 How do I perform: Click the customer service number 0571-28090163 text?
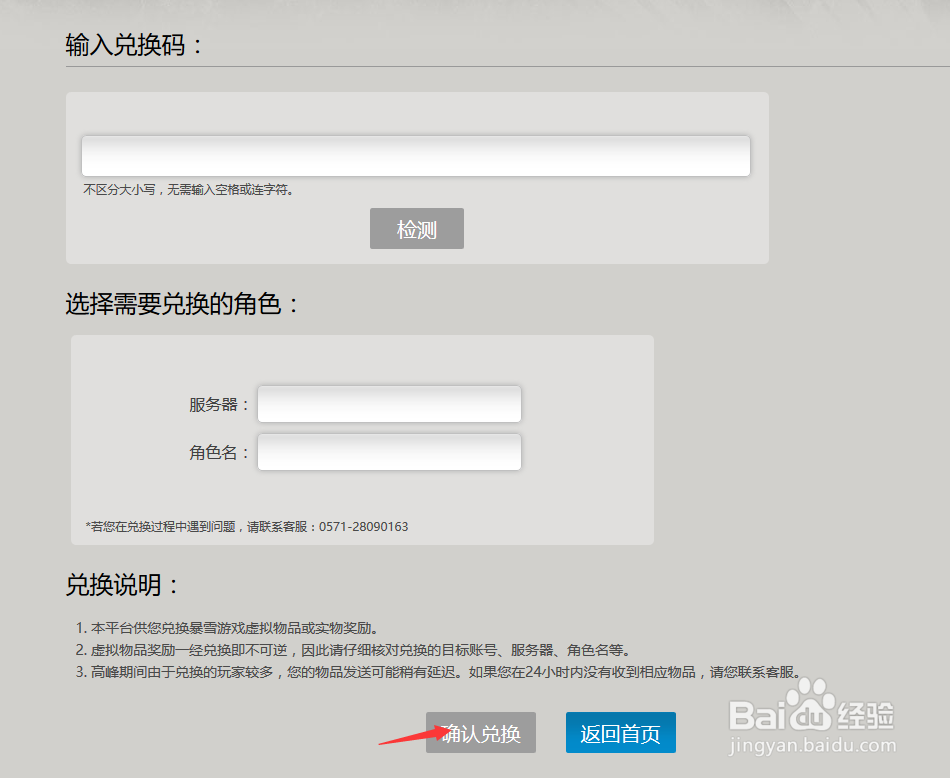tap(364, 527)
